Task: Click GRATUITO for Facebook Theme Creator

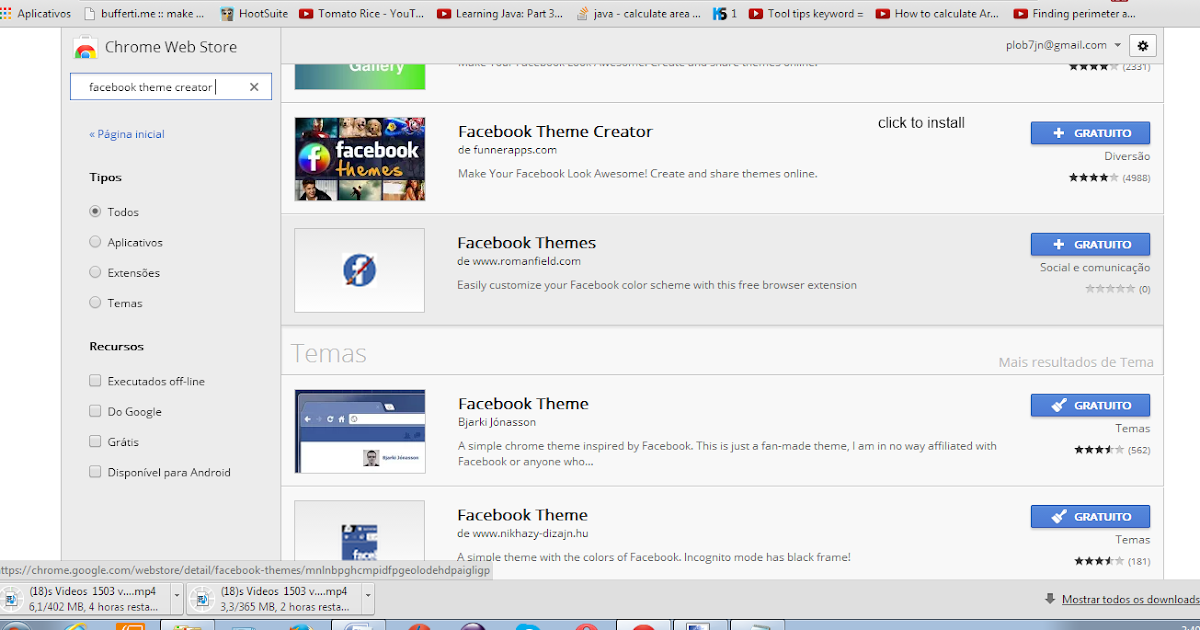Action: click(x=1090, y=132)
